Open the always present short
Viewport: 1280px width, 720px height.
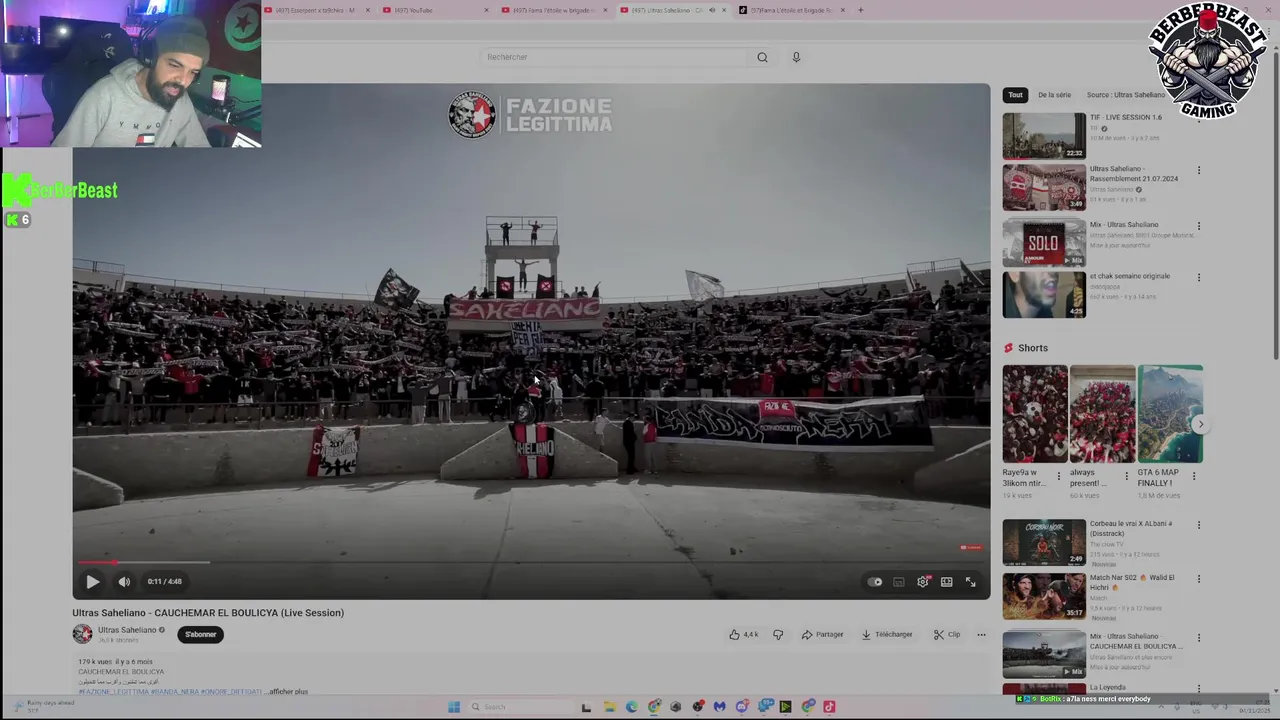pyautogui.click(x=1102, y=414)
